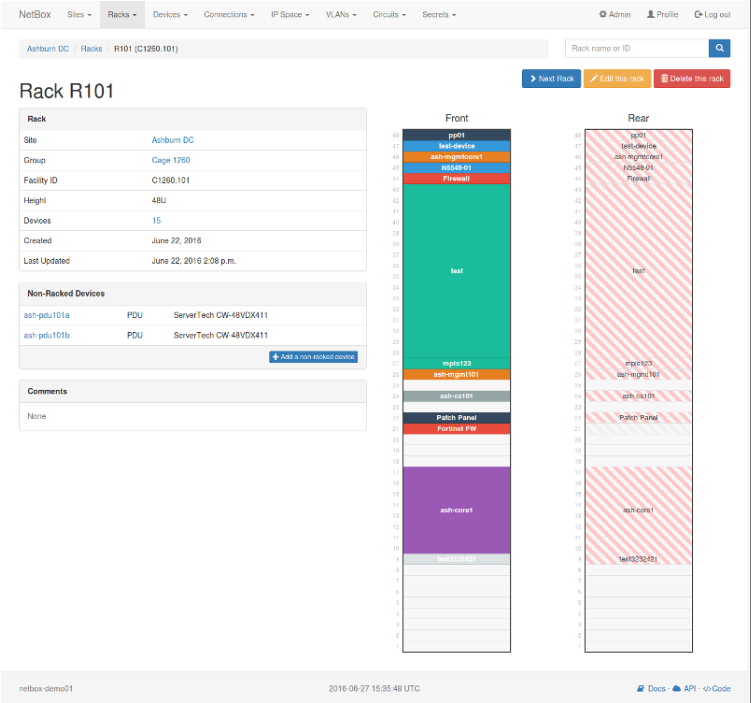751x703 pixels.
Task: Select test3232421 in front elevation
Action: 456,559
